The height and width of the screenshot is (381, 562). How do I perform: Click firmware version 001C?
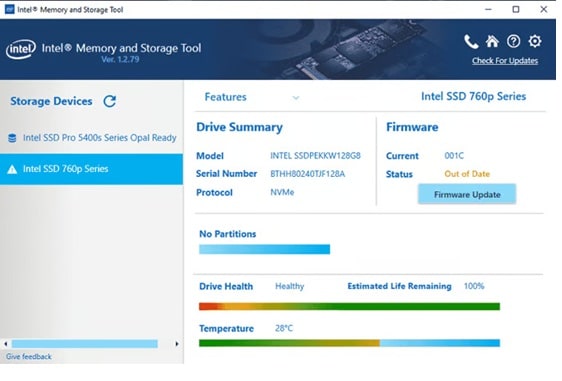coord(454,156)
